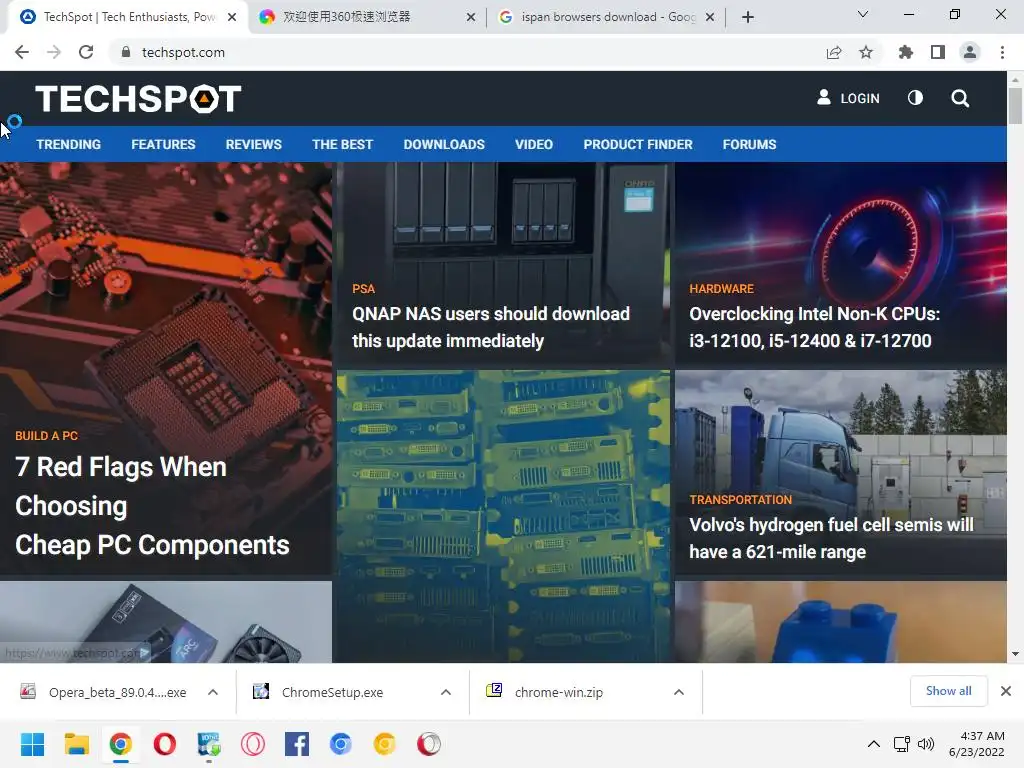This screenshot has width=1024, height=768.
Task: Open the share page icon in the address bar
Action: point(834,52)
